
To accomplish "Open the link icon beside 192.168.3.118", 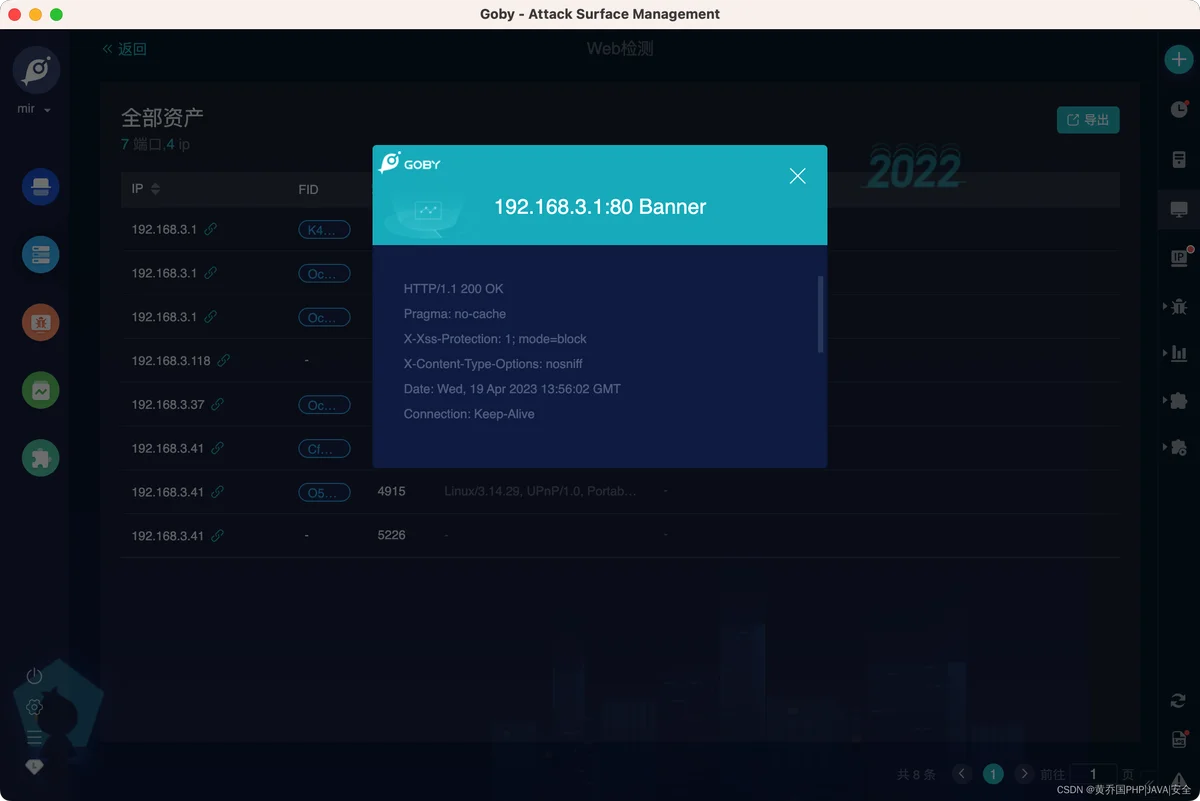I will coord(224,360).
